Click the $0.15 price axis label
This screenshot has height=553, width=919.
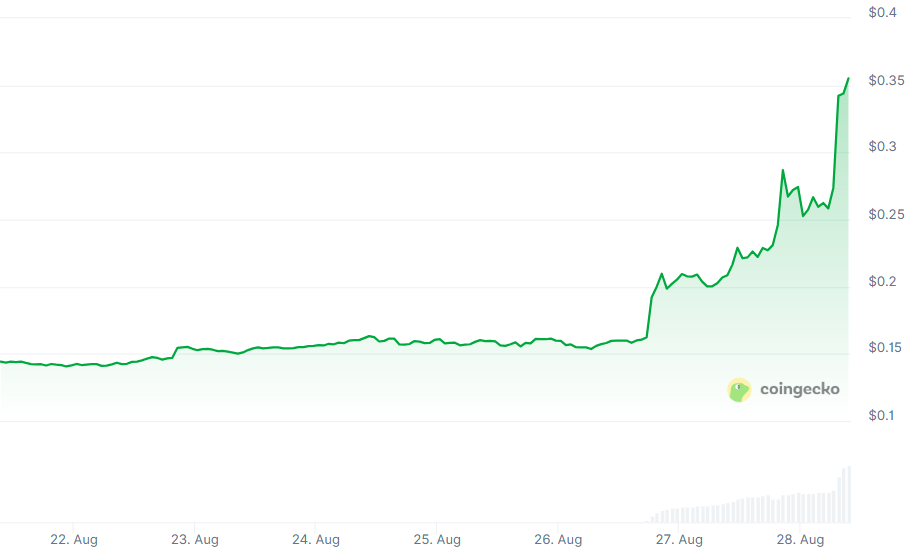tap(886, 348)
